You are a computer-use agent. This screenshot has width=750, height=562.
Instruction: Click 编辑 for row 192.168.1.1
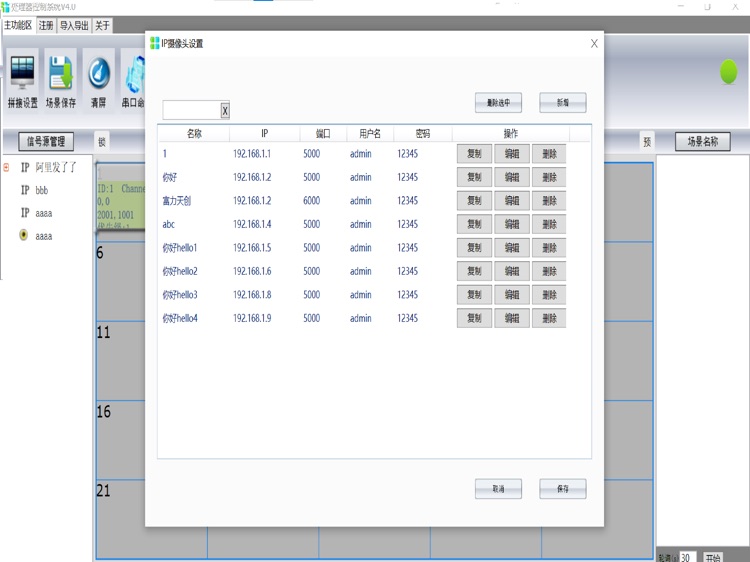512,154
